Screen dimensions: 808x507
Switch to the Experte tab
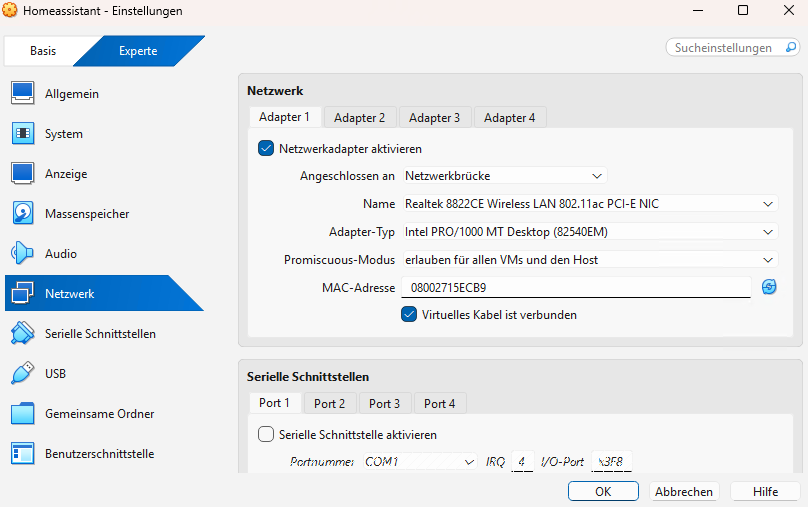tap(138, 50)
